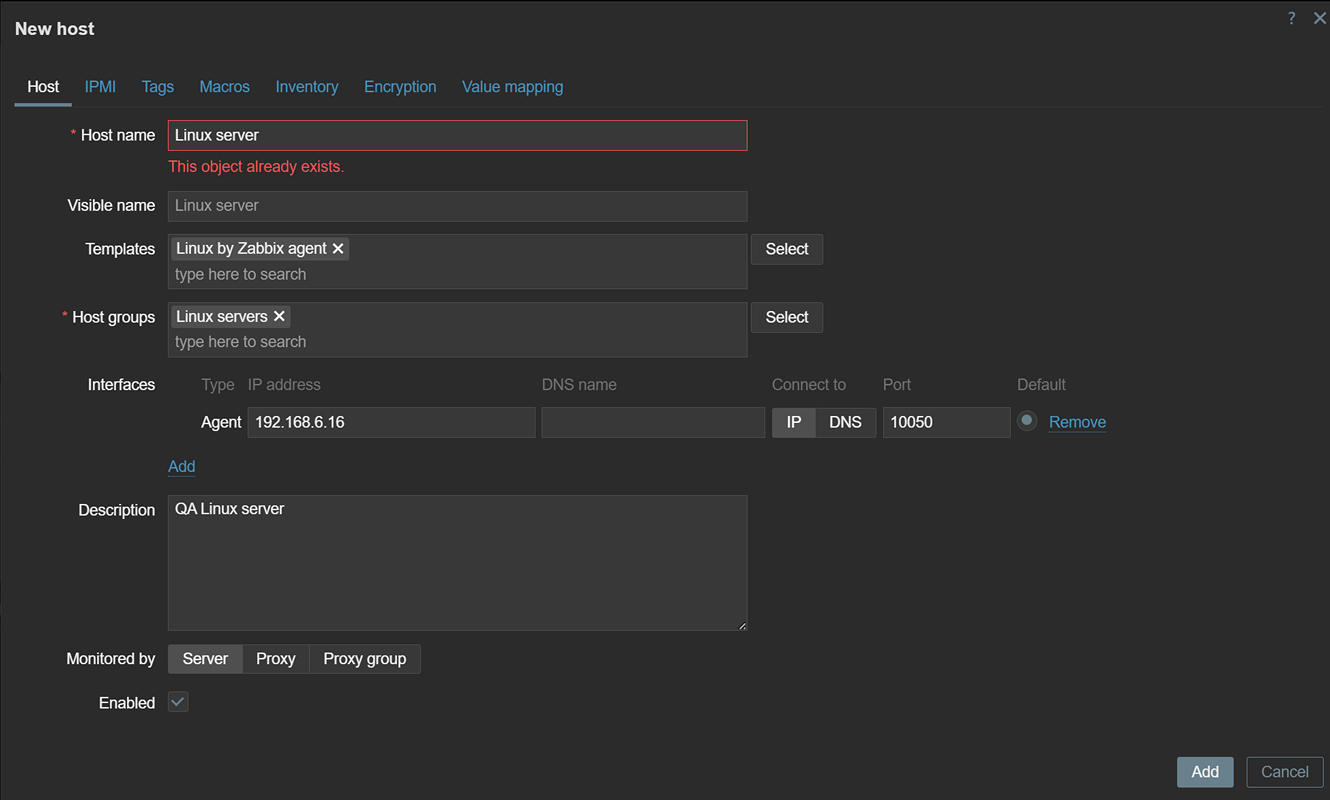1330x800 pixels.
Task: Focus the Host name input field
Action: click(x=457, y=135)
